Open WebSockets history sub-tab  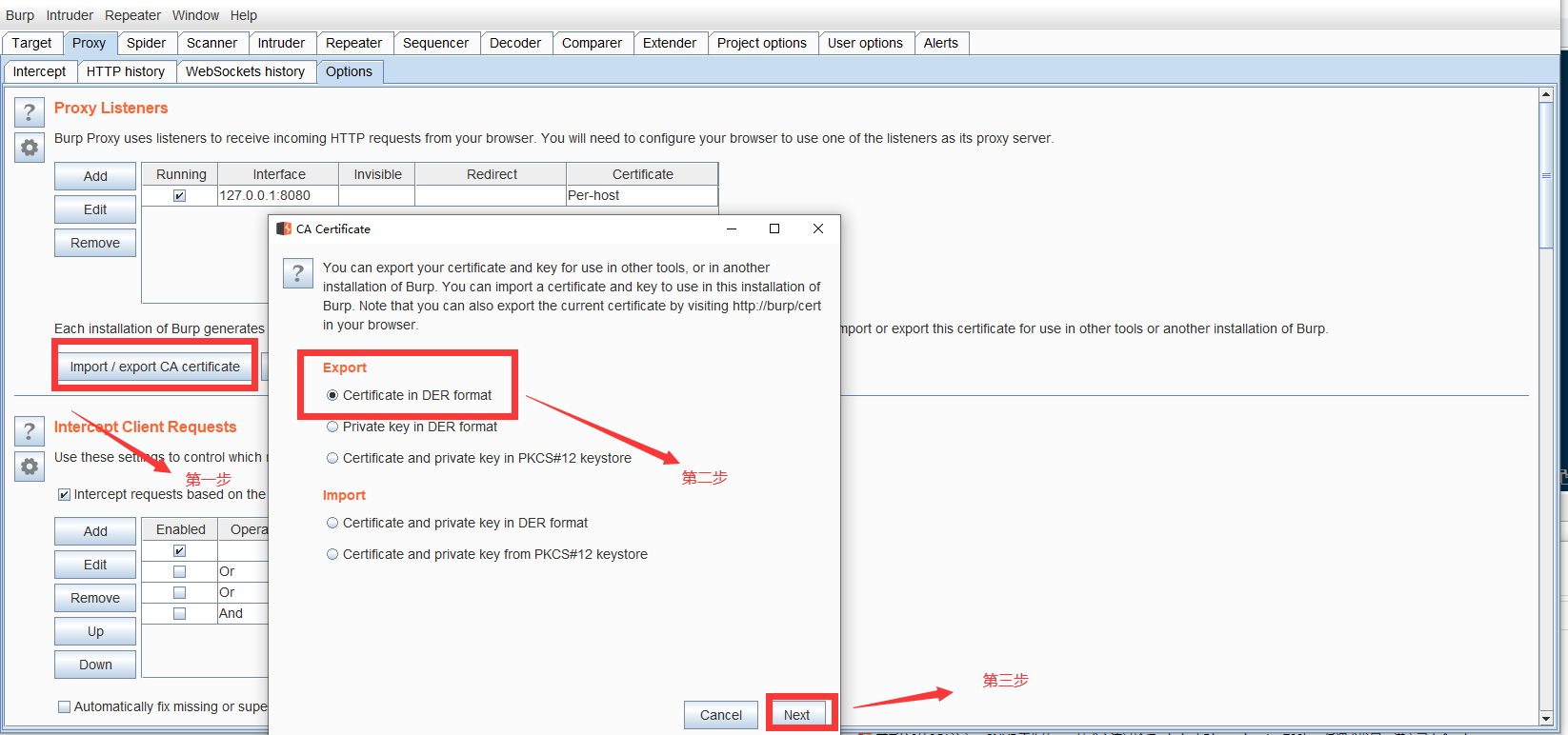click(245, 71)
